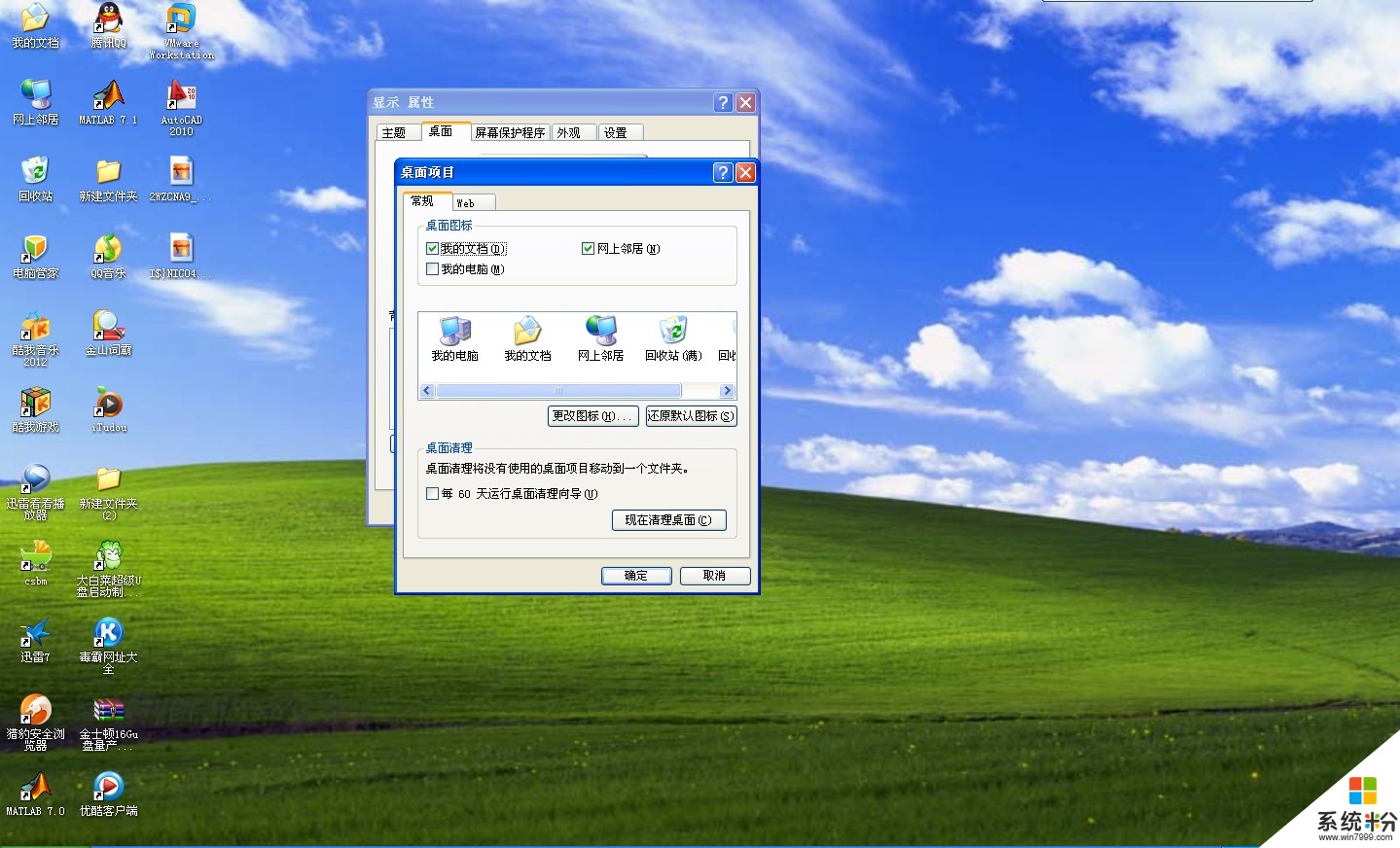The height and width of the screenshot is (848, 1400).
Task: Select the AutoCAD 2010 desktop icon
Action: pos(181,105)
